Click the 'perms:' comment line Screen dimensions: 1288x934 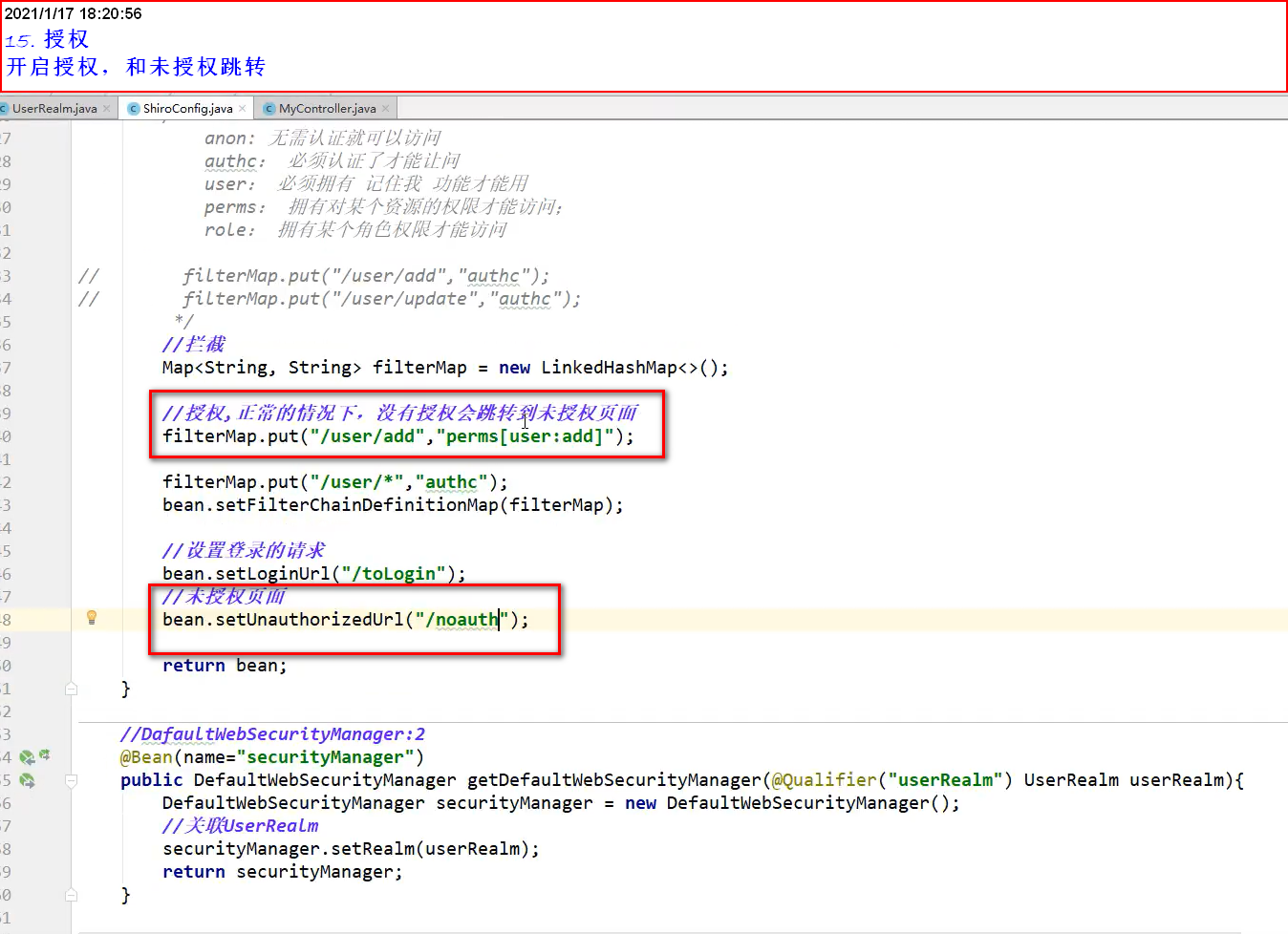coord(383,207)
